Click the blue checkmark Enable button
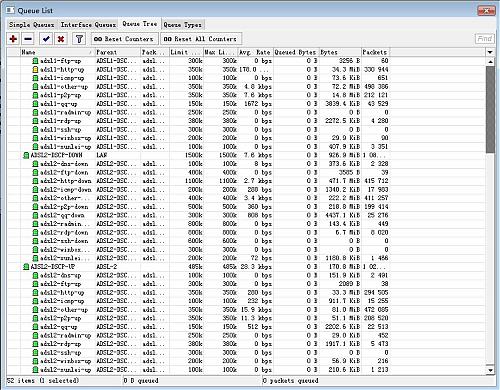This screenshot has width=500, height=390. pyautogui.click(x=46, y=39)
